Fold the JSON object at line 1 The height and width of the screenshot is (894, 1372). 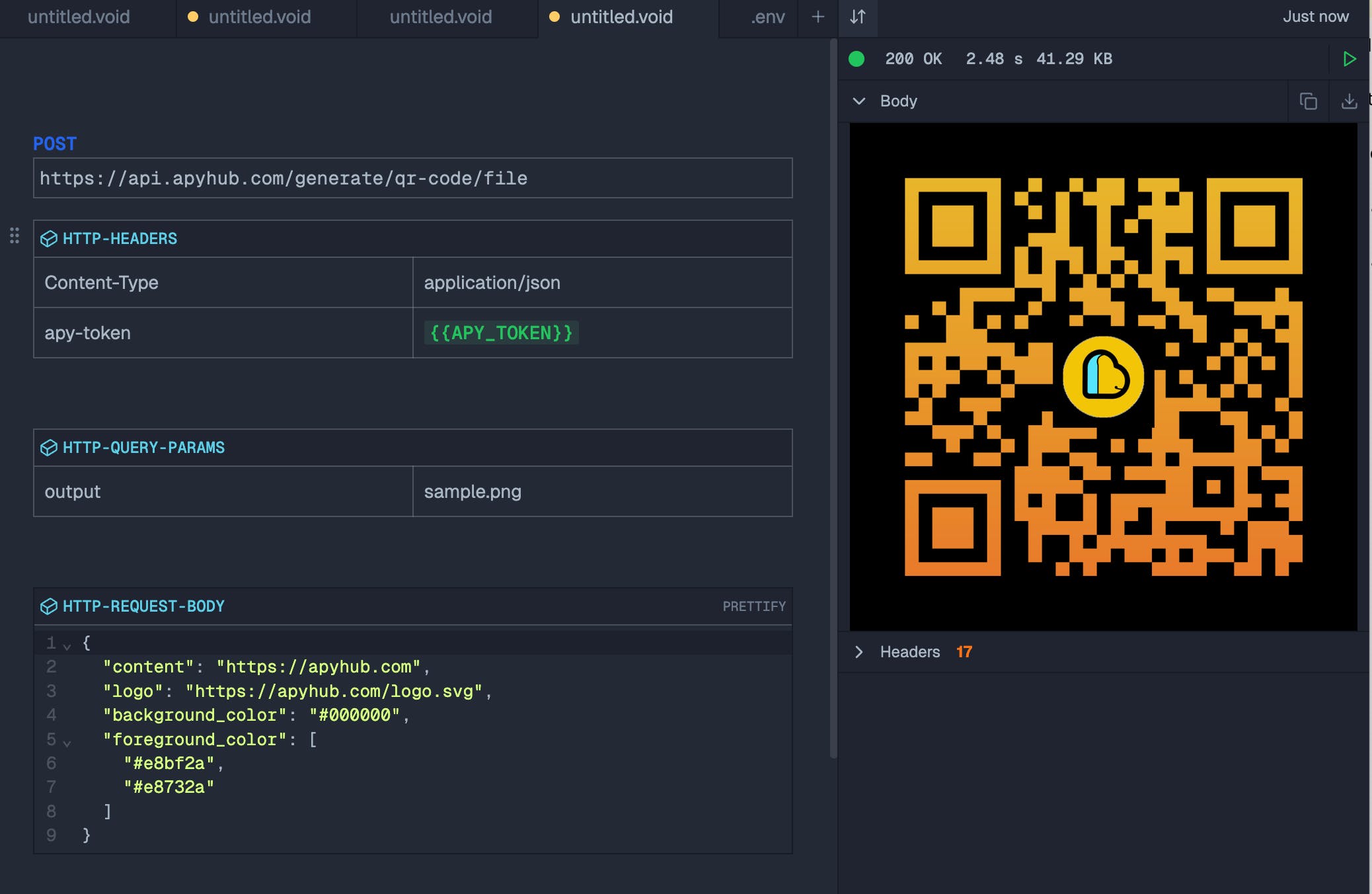click(x=67, y=645)
